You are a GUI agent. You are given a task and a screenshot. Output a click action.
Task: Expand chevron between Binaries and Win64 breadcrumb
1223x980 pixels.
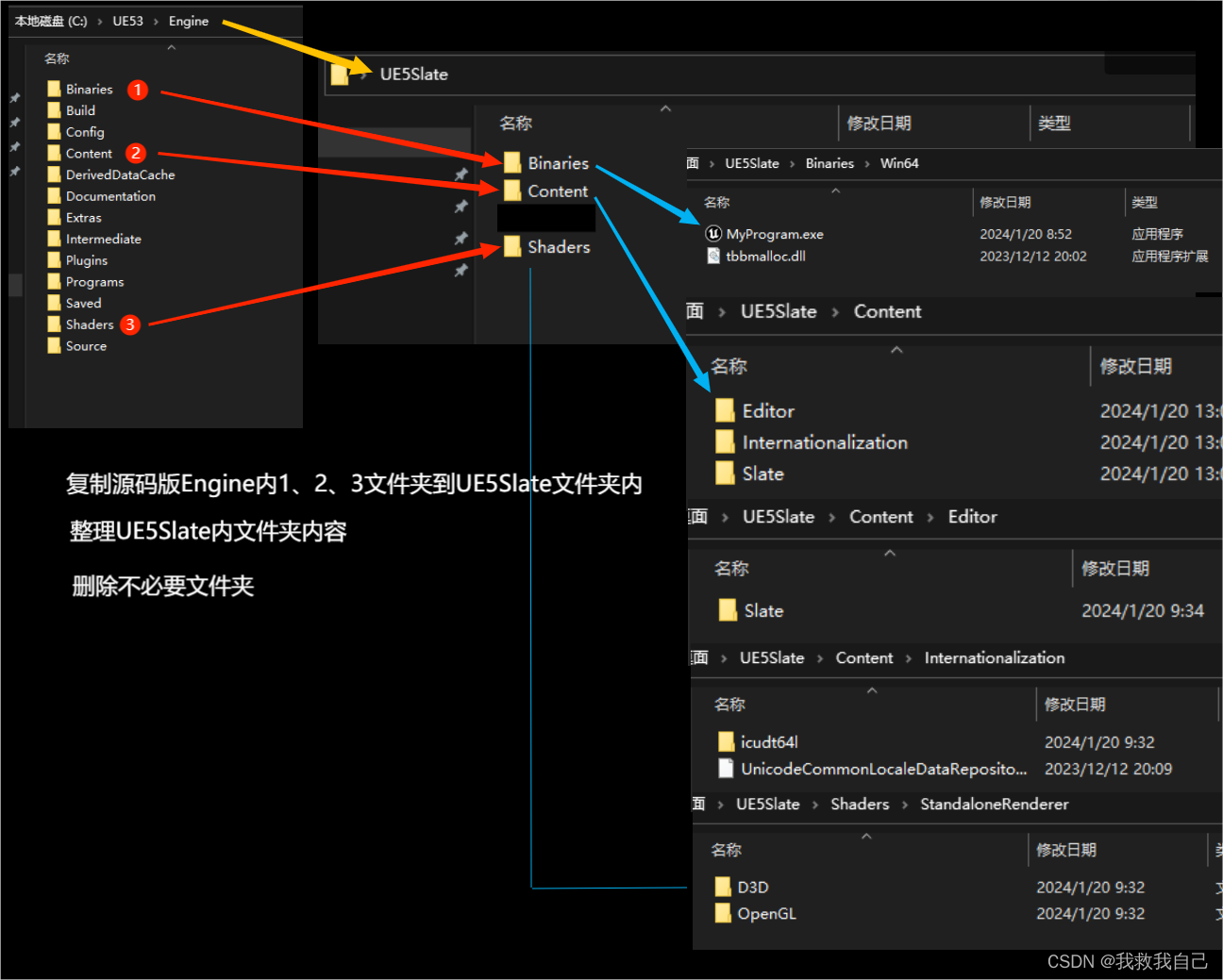(867, 164)
